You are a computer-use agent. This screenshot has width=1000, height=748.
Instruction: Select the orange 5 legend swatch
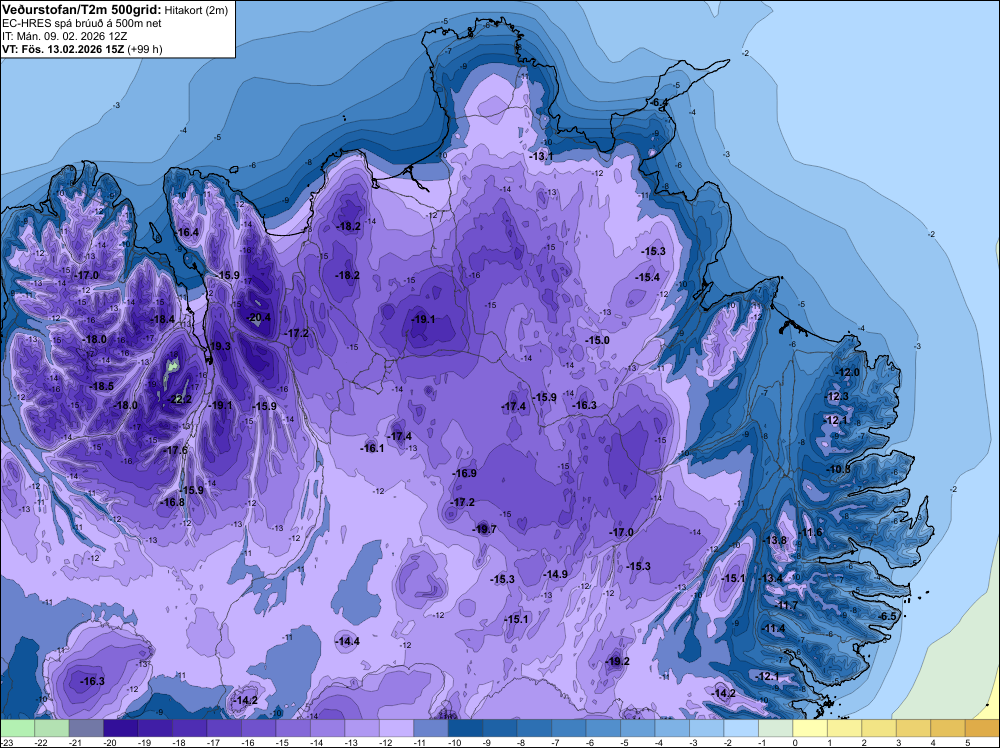(982, 728)
